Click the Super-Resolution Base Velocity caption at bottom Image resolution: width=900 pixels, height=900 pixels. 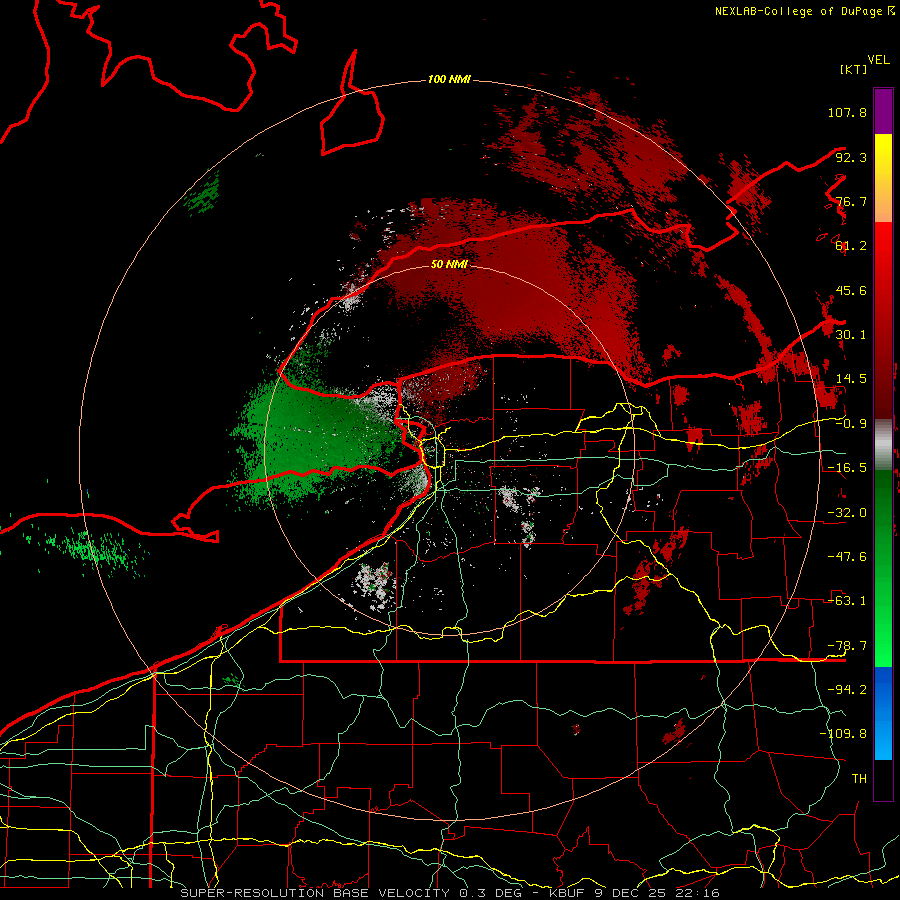click(449, 893)
